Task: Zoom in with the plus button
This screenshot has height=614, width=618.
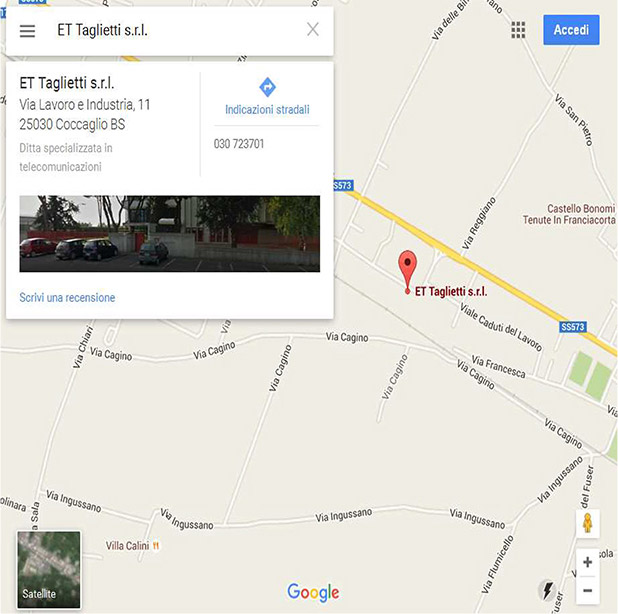Action: (587, 562)
